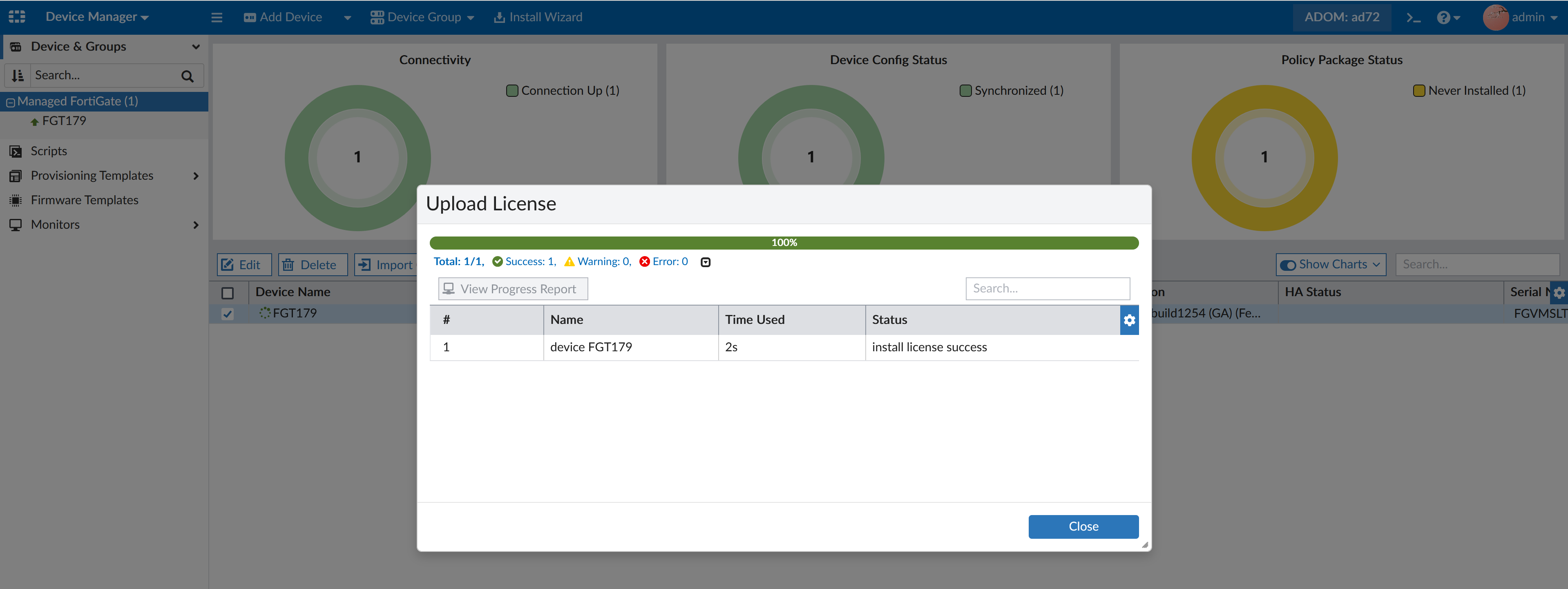Check the Device Name header checkbox
The width and height of the screenshot is (1568, 589).
coord(228,293)
